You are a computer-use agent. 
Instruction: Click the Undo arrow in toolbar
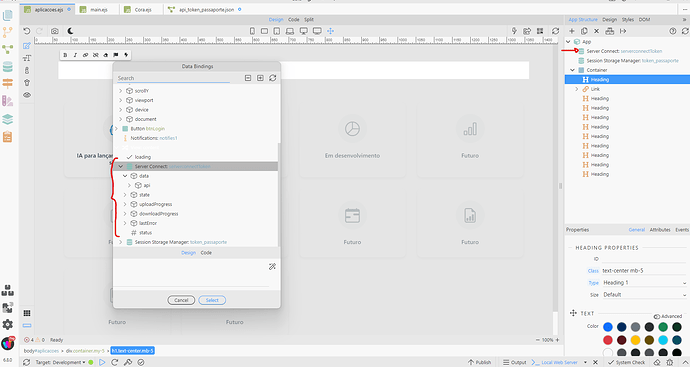[x=26, y=31]
